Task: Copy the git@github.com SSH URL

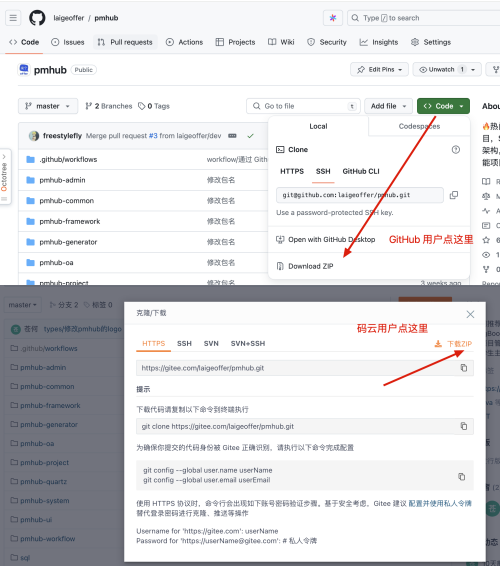Action: tap(454, 195)
